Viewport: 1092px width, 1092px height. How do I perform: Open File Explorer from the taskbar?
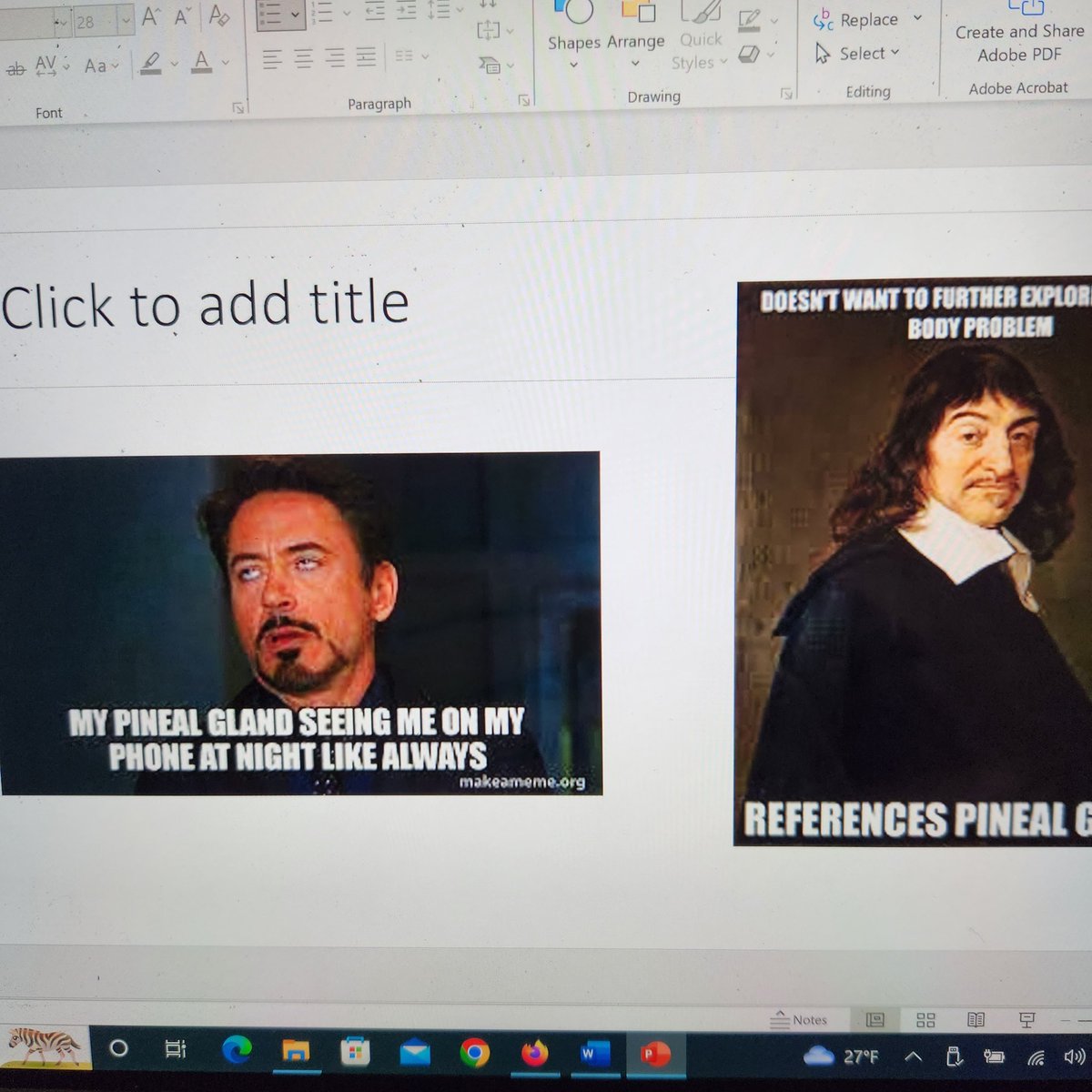(x=296, y=1052)
